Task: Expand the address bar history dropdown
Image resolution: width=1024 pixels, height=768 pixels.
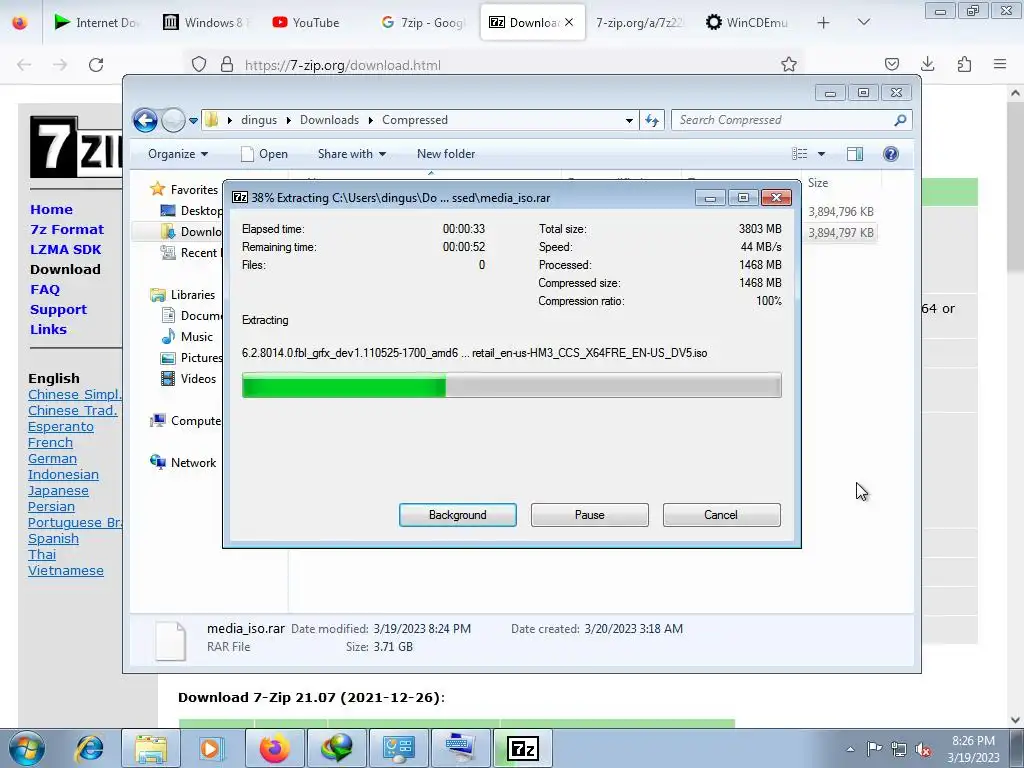Action: [x=629, y=121]
